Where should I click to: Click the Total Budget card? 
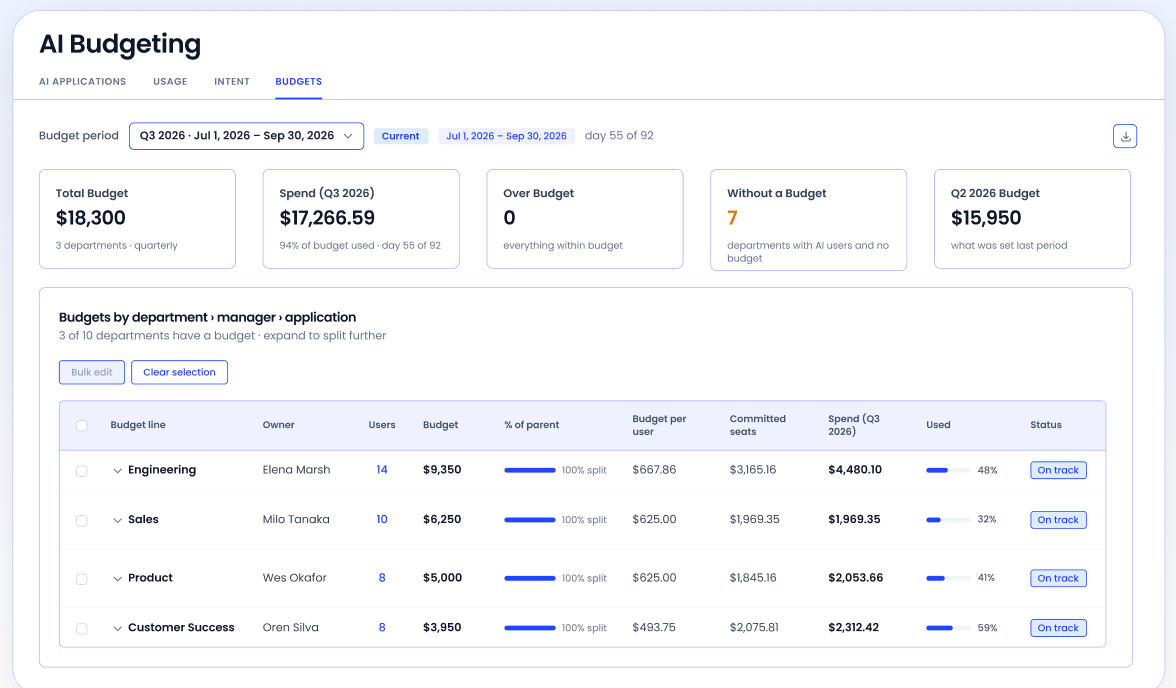tap(137, 218)
